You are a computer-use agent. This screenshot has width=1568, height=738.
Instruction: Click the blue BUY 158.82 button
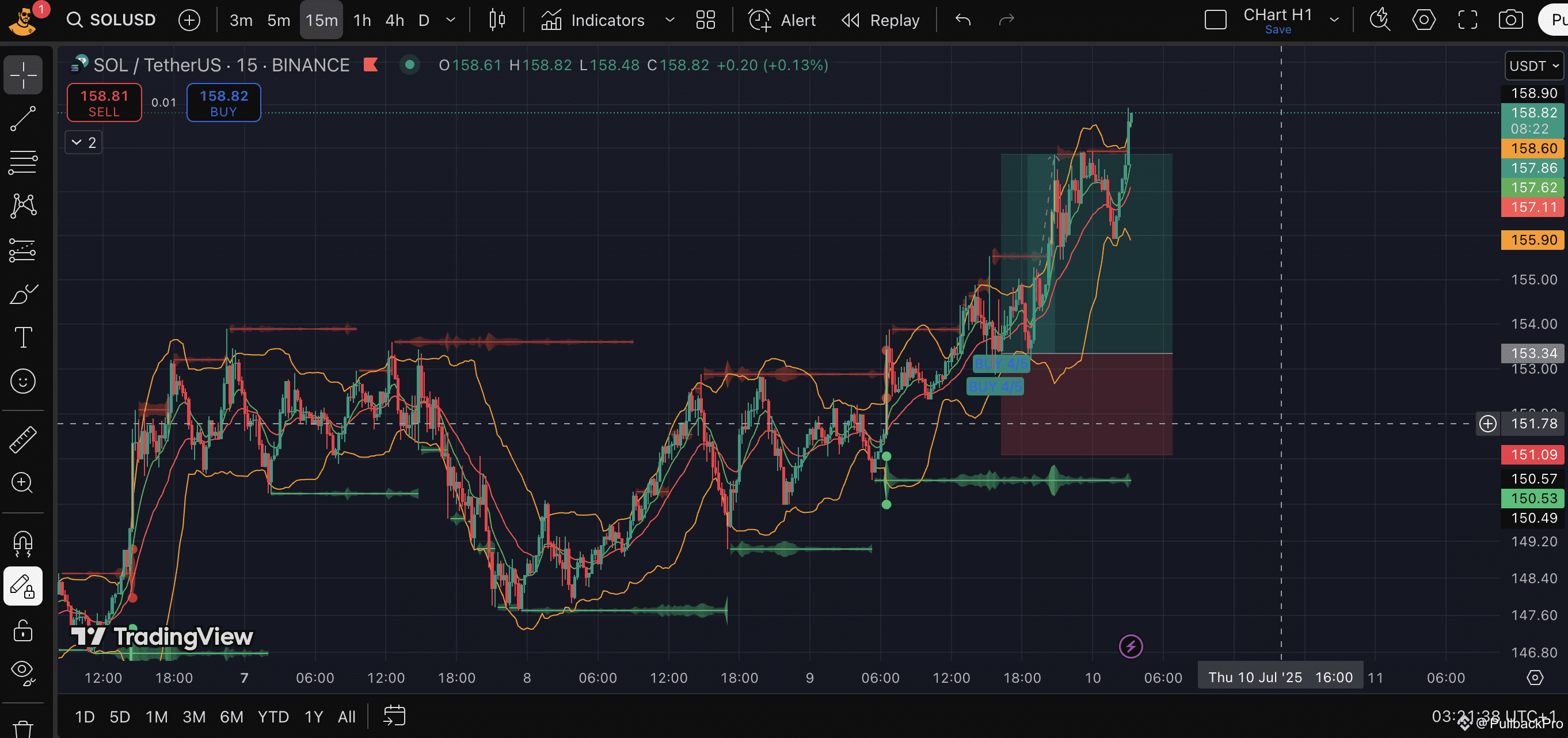223,103
